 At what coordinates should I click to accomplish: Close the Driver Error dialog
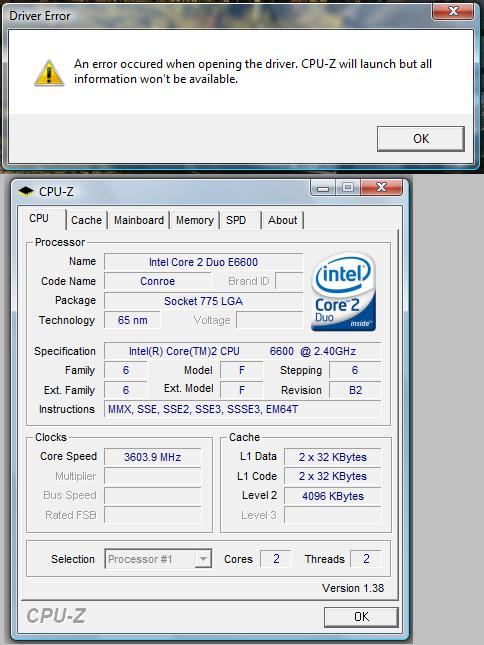(453, 11)
